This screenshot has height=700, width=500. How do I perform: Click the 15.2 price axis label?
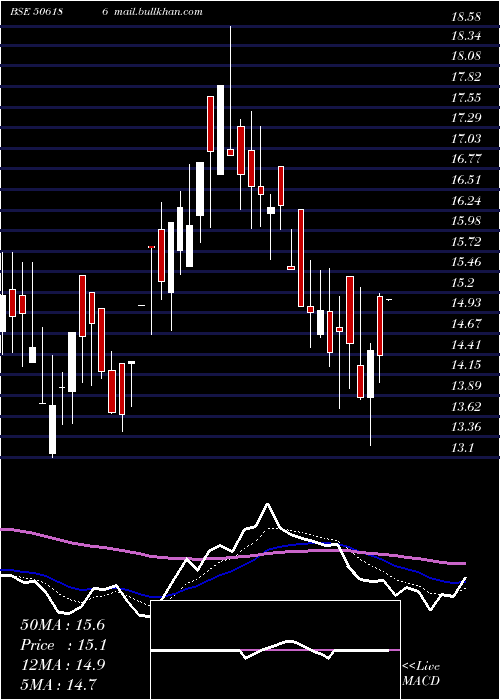click(462, 283)
